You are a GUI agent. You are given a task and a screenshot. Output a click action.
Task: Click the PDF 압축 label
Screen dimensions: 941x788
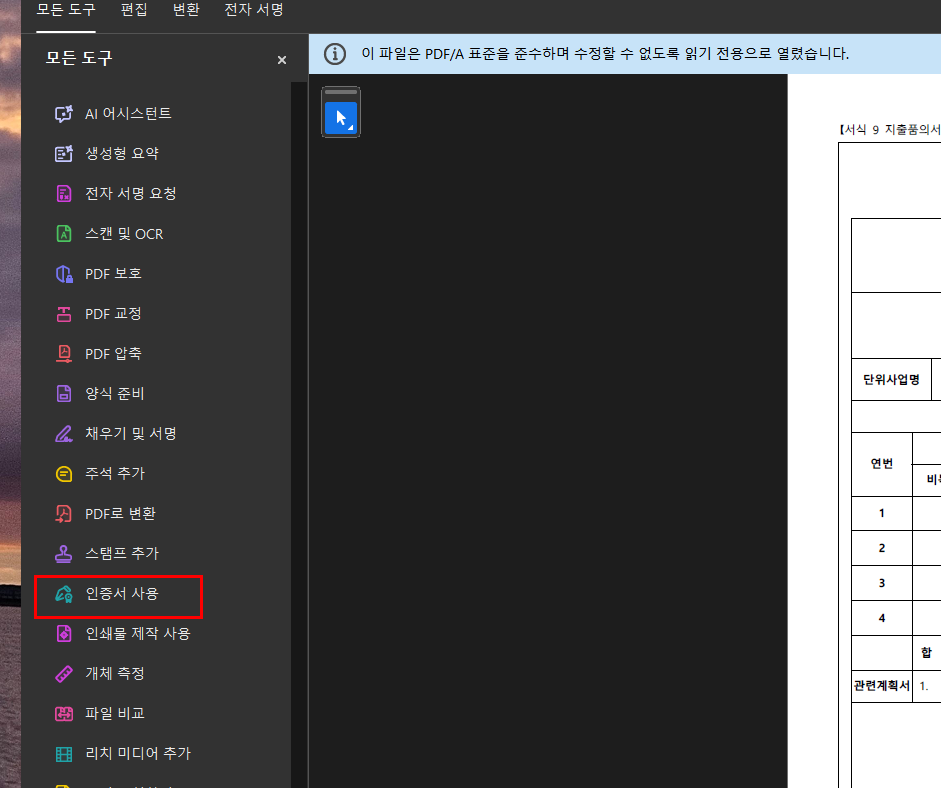click(x=113, y=353)
